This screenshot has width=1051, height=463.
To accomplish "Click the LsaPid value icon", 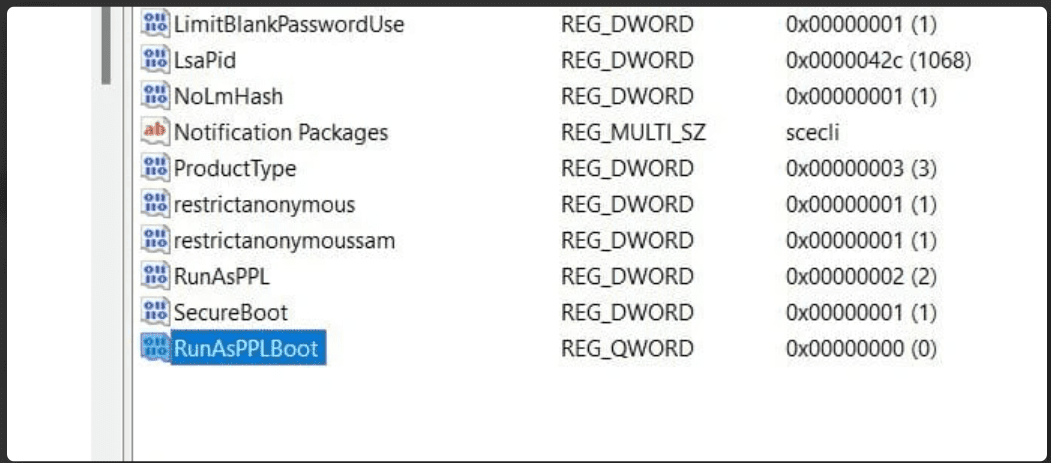I will click(x=156, y=60).
